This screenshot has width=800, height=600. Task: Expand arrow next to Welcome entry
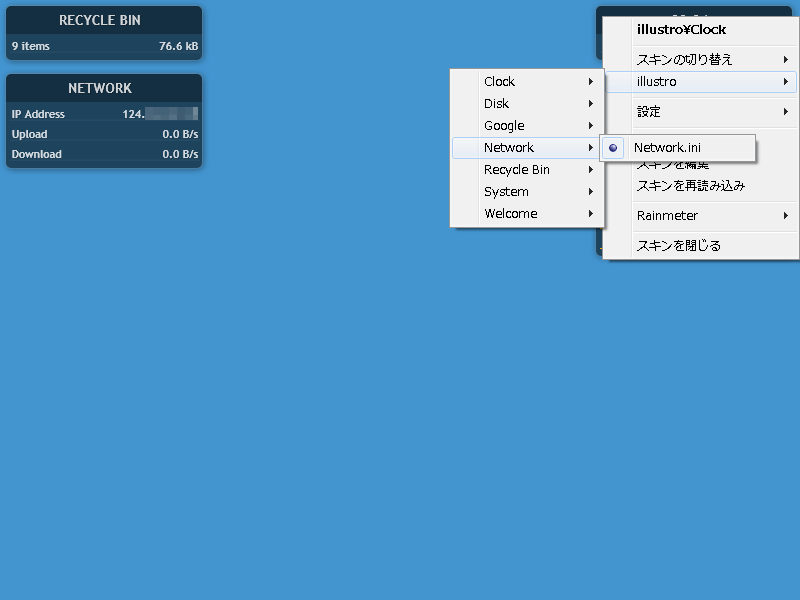(x=590, y=213)
